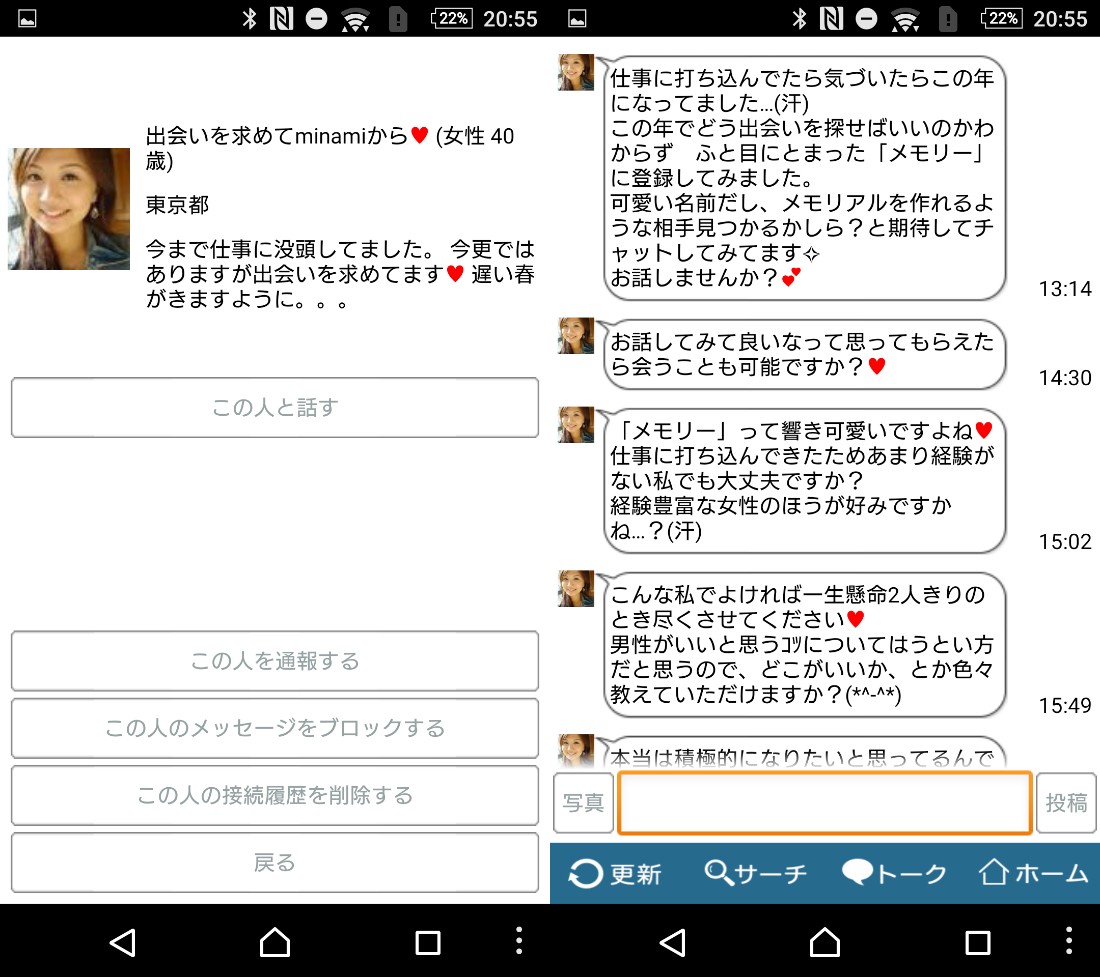The width and height of the screenshot is (1100, 977).
Task: Focus the chat message input field
Action: coord(825,803)
